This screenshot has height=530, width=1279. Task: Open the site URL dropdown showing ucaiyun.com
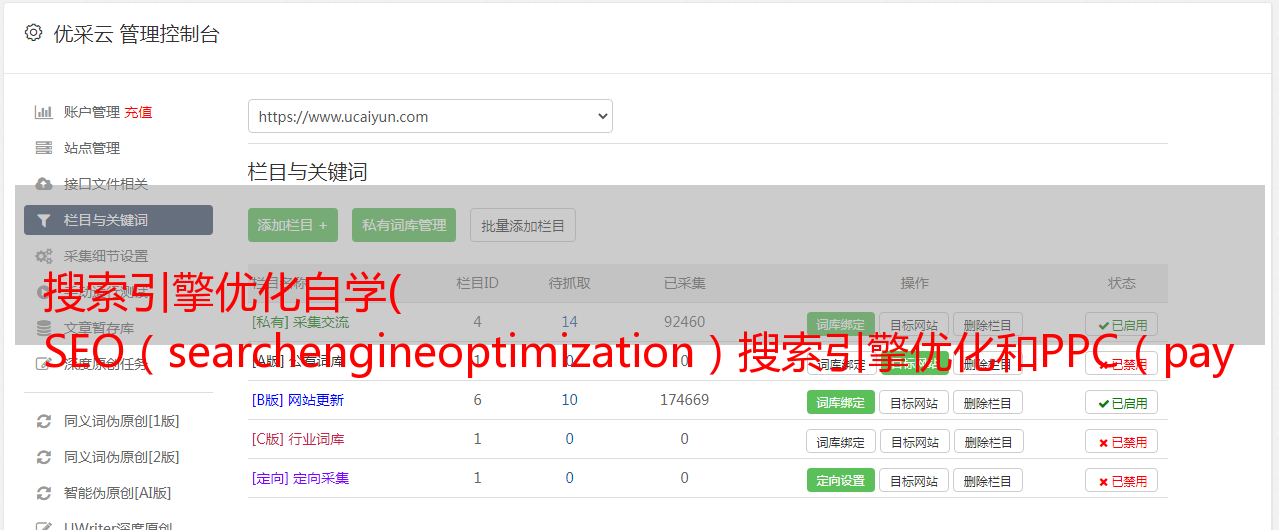430,116
